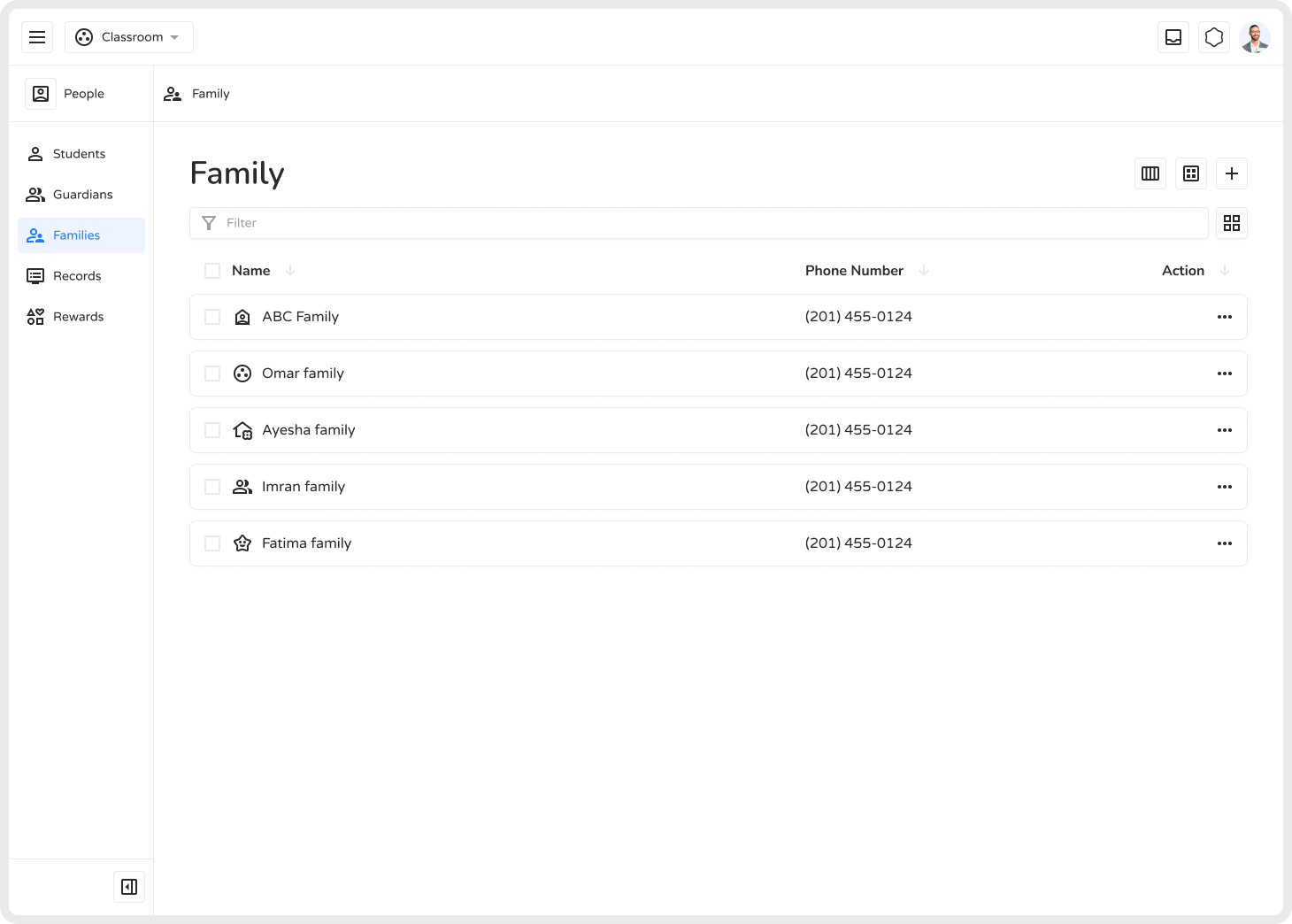This screenshot has height=924, width=1292.
Task: Expand the Classroom dropdown
Action: tap(129, 37)
